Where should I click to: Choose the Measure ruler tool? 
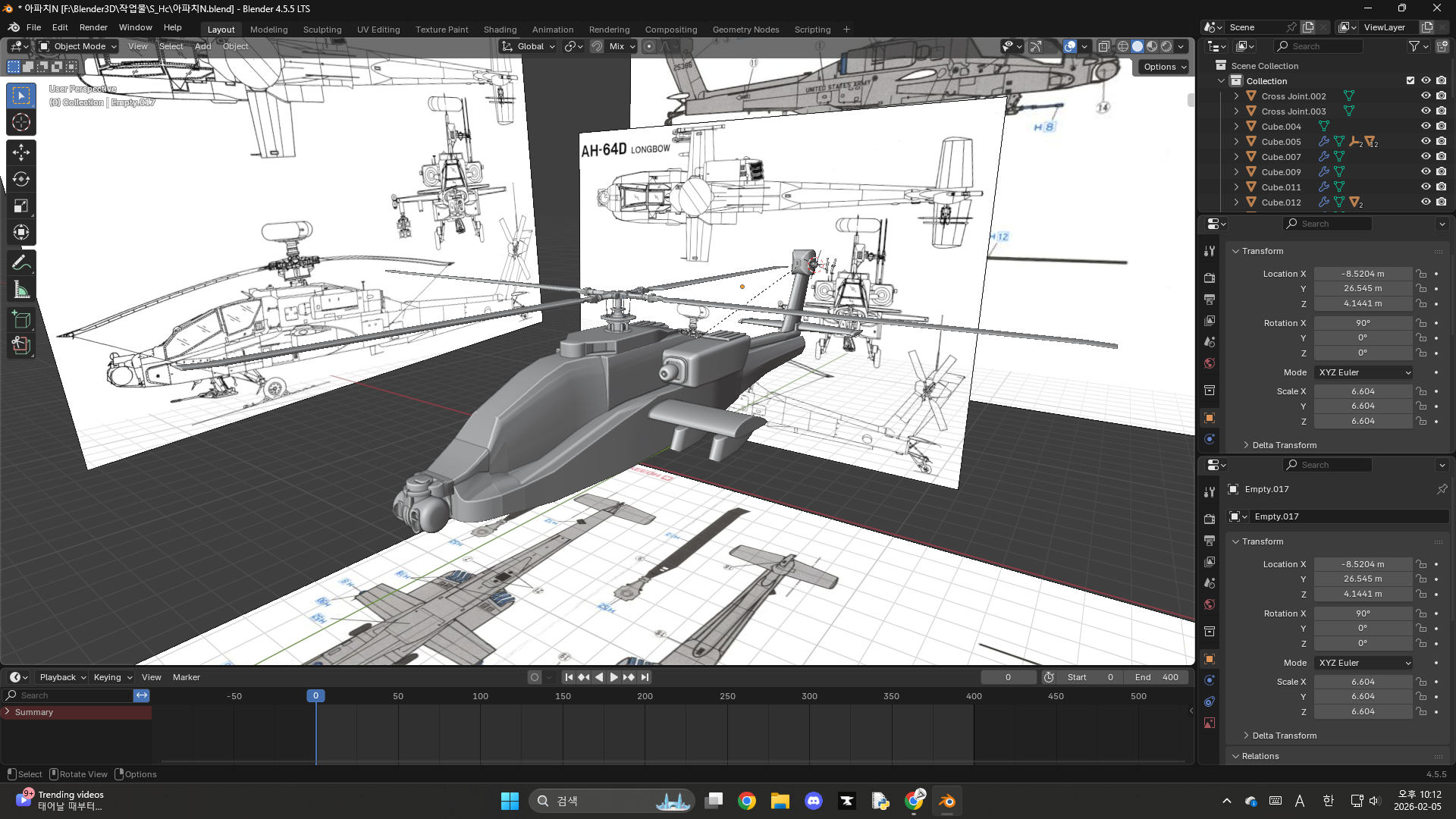point(21,289)
